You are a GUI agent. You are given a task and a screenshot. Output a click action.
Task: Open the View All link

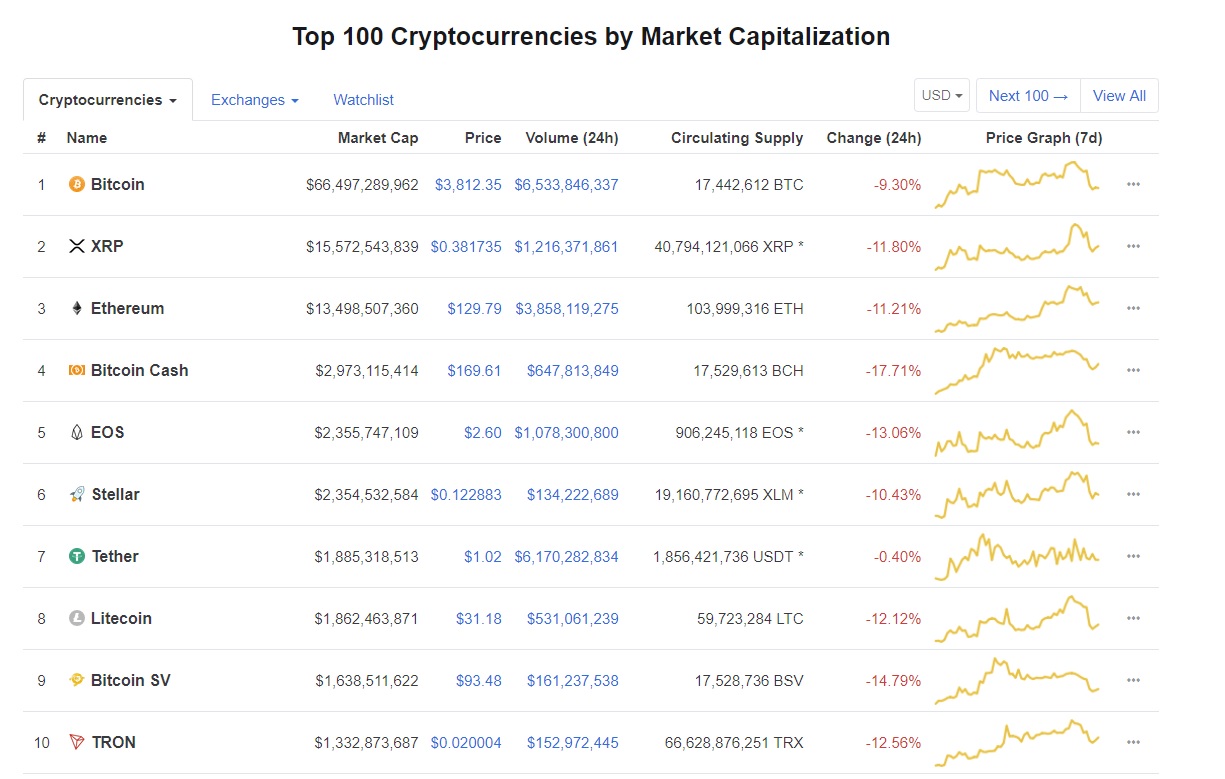tap(1119, 95)
